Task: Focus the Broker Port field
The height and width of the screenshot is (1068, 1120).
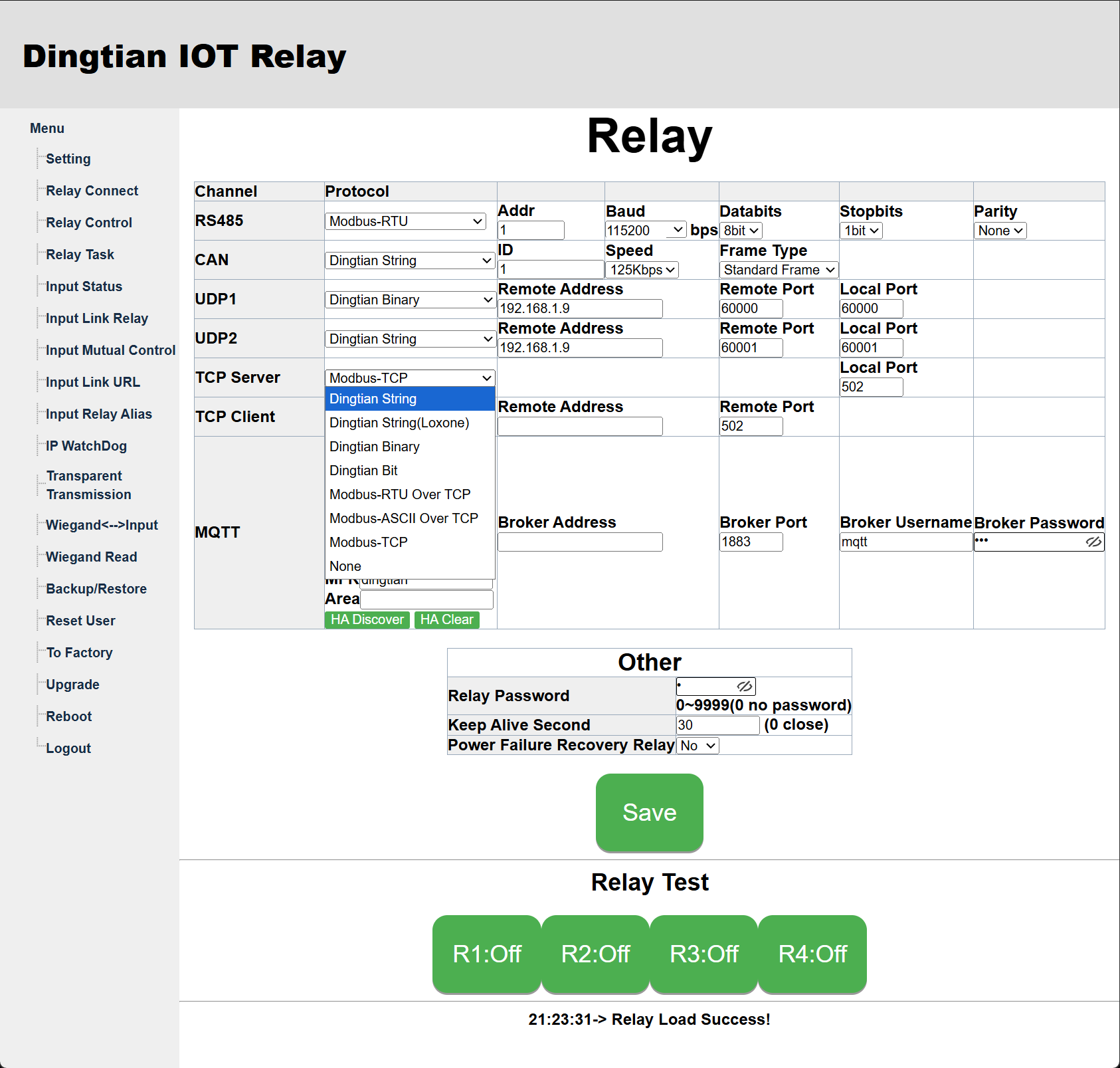Action: point(751,542)
